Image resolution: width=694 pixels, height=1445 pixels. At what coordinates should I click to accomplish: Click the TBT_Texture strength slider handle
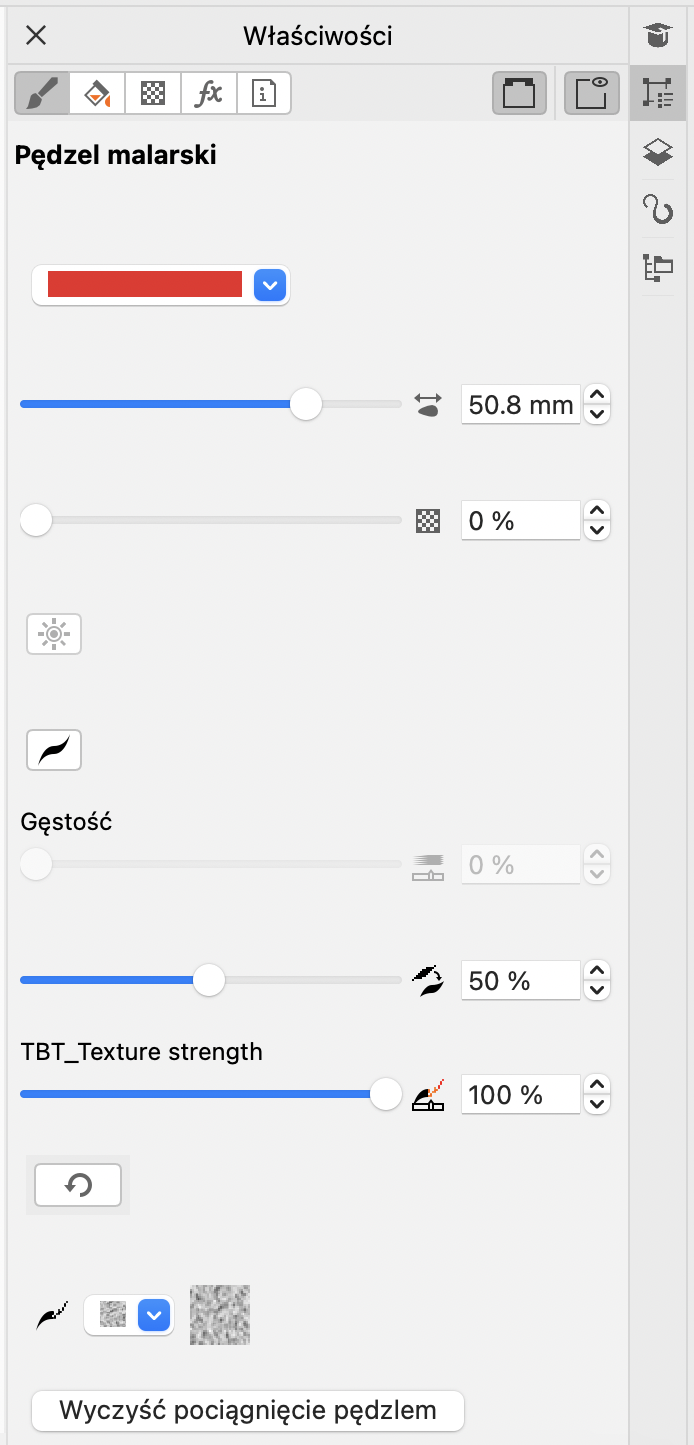click(x=385, y=1095)
